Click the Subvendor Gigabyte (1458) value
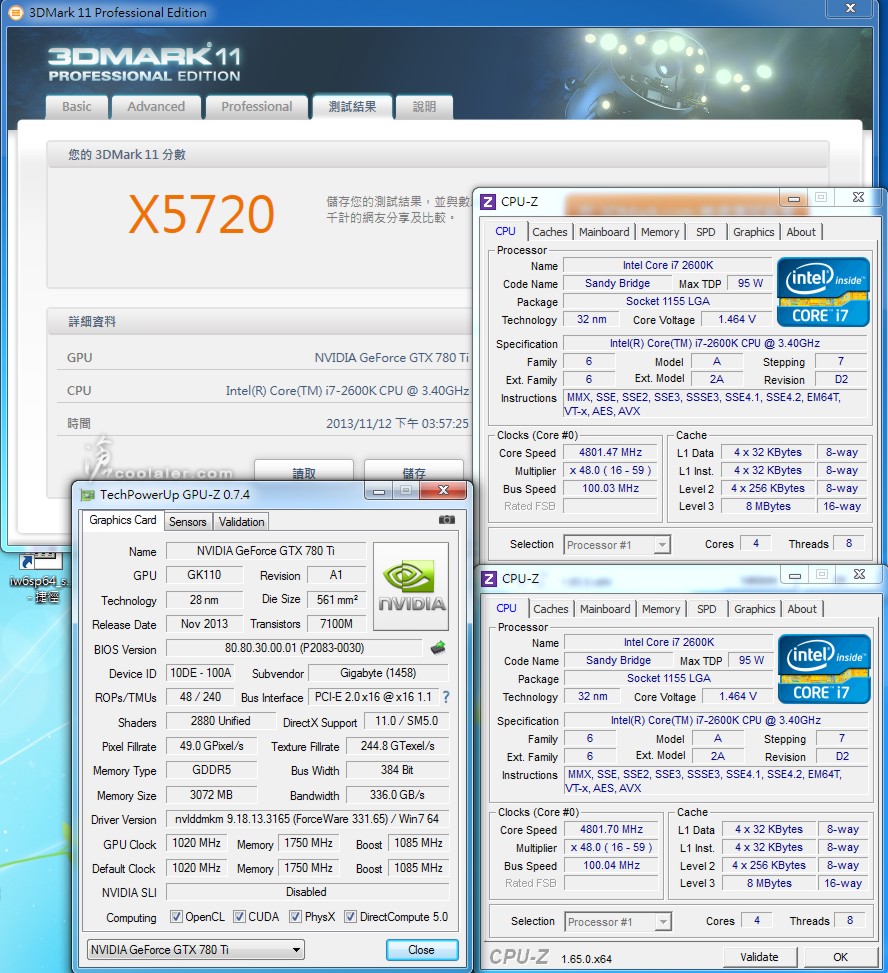 click(x=379, y=673)
